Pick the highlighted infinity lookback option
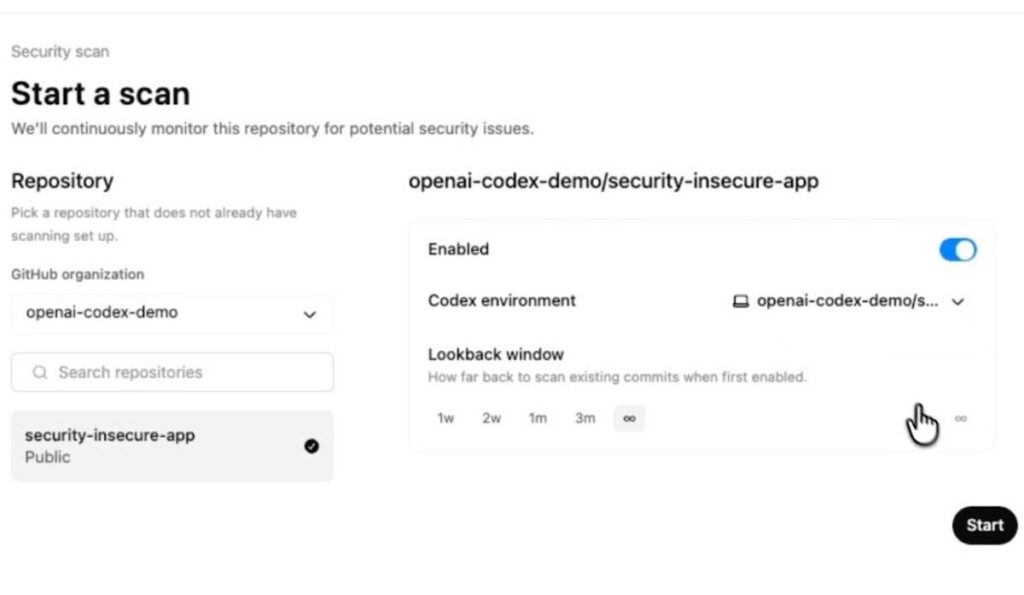Viewport: 1024px width, 595px height. coord(629,418)
